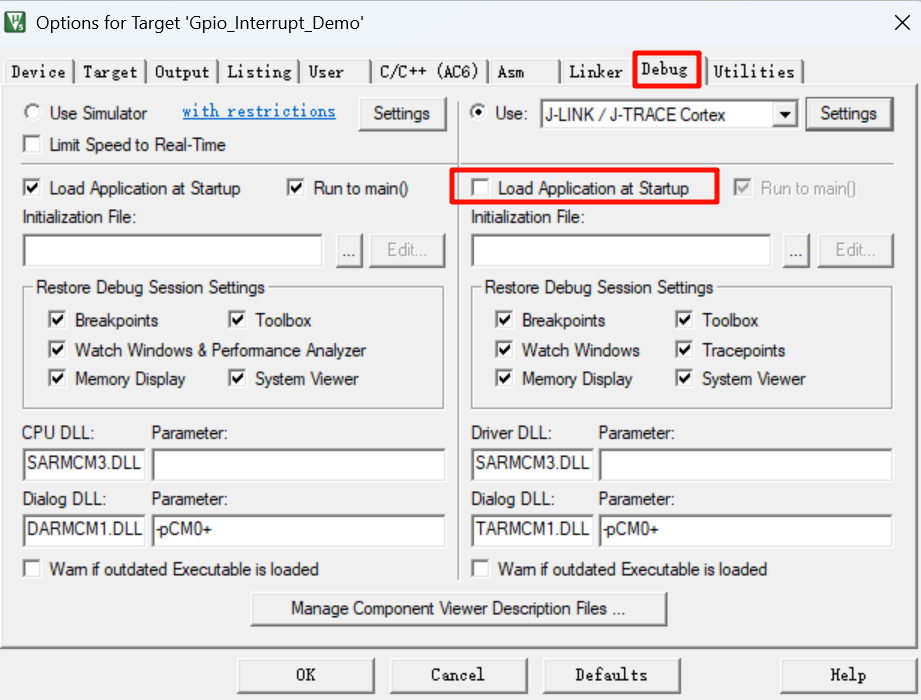Viewport: 921px width, 700px height.
Task: Enable simulator Warn if outdated Executable
Action: point(32,568)
